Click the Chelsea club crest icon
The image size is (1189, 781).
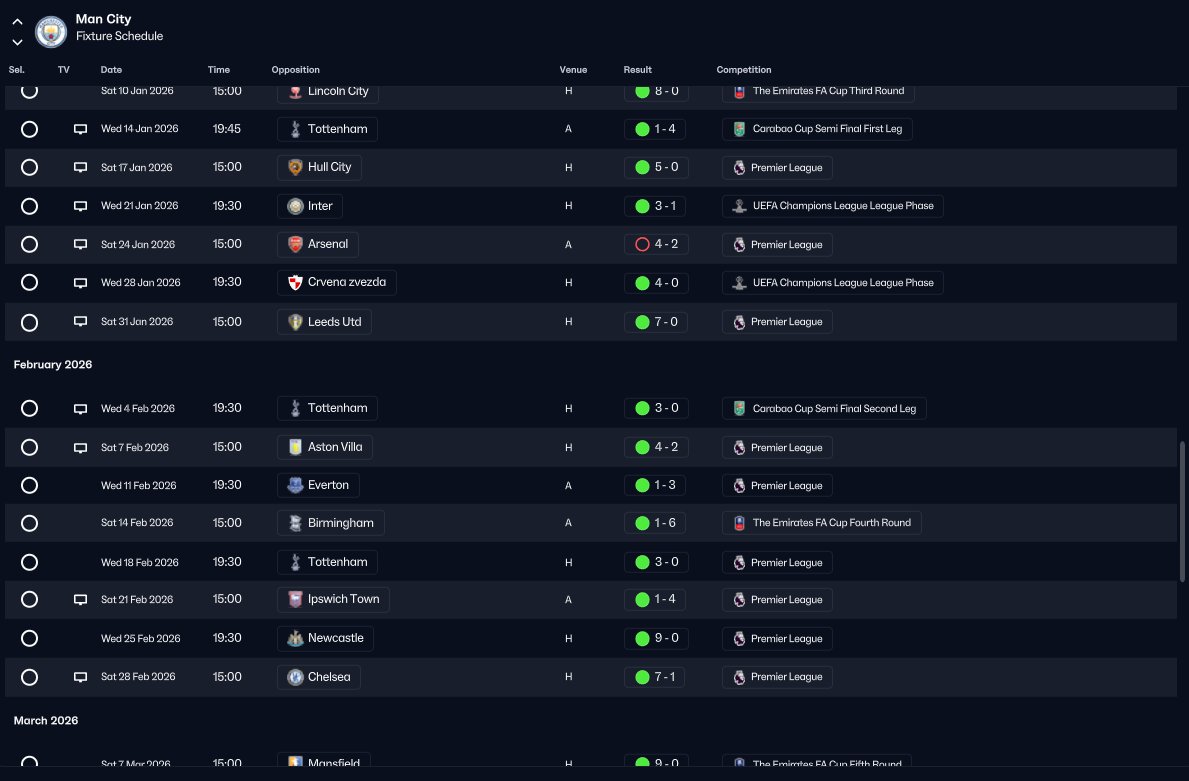tap(295, 677)
